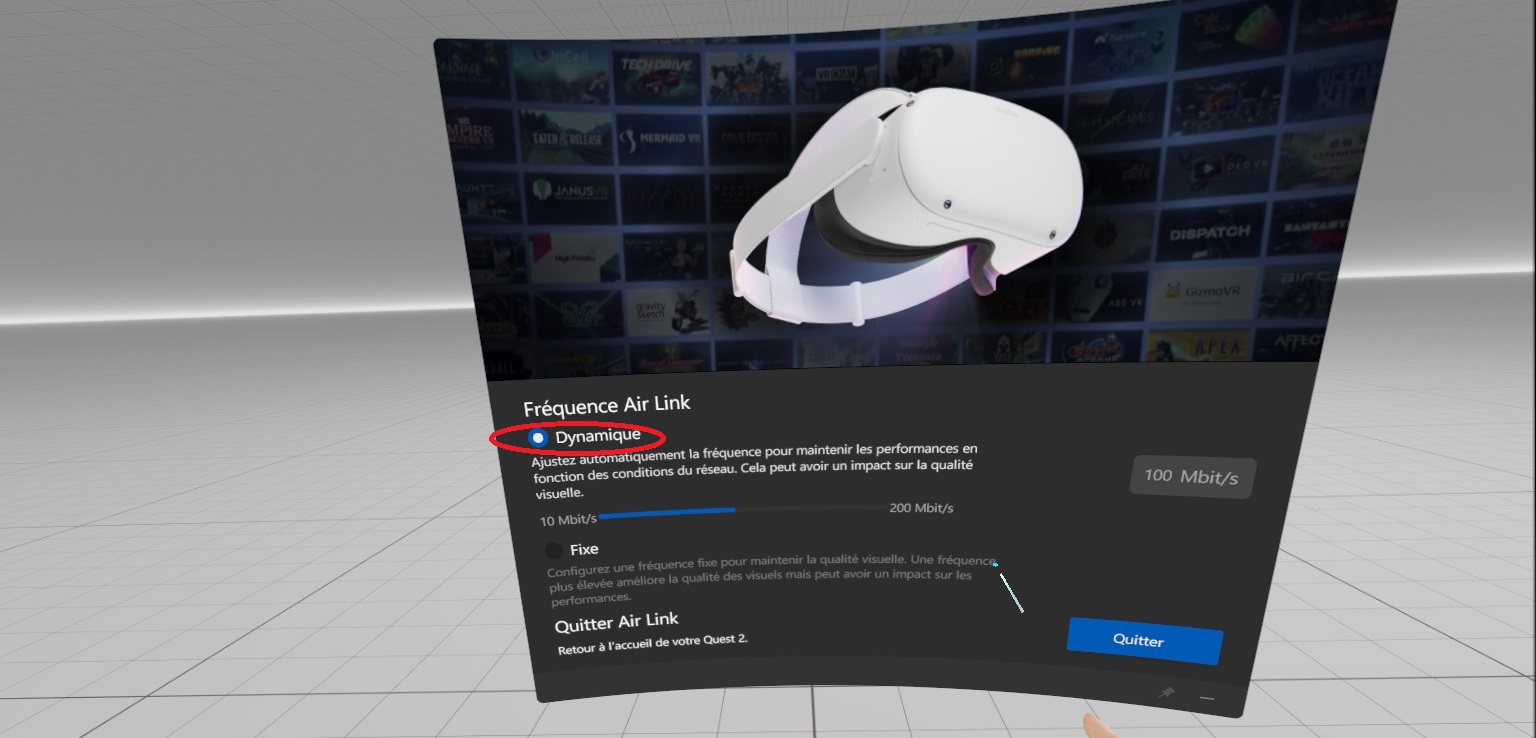Screen dimensions: 1536x738
Task: Click the blue Quitter button
Action: coord(1145,640)
